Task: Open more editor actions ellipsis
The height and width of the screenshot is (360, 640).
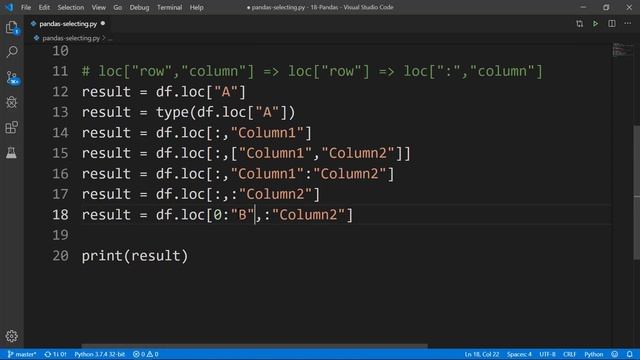Action: pyautogui.click(x=627, y=24)
